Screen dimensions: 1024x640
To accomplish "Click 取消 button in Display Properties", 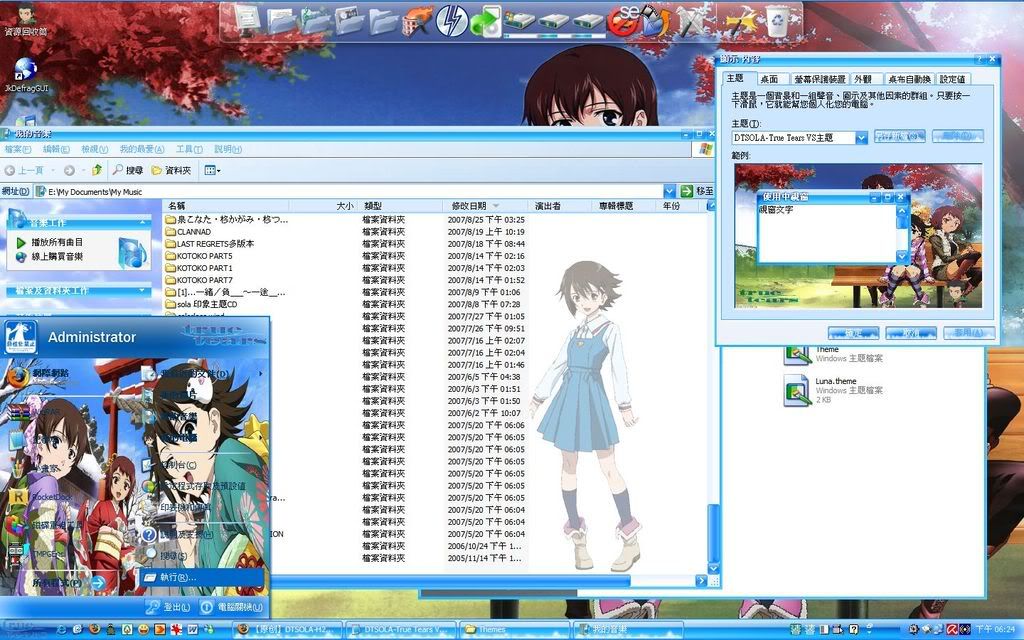I will [911, 333].
